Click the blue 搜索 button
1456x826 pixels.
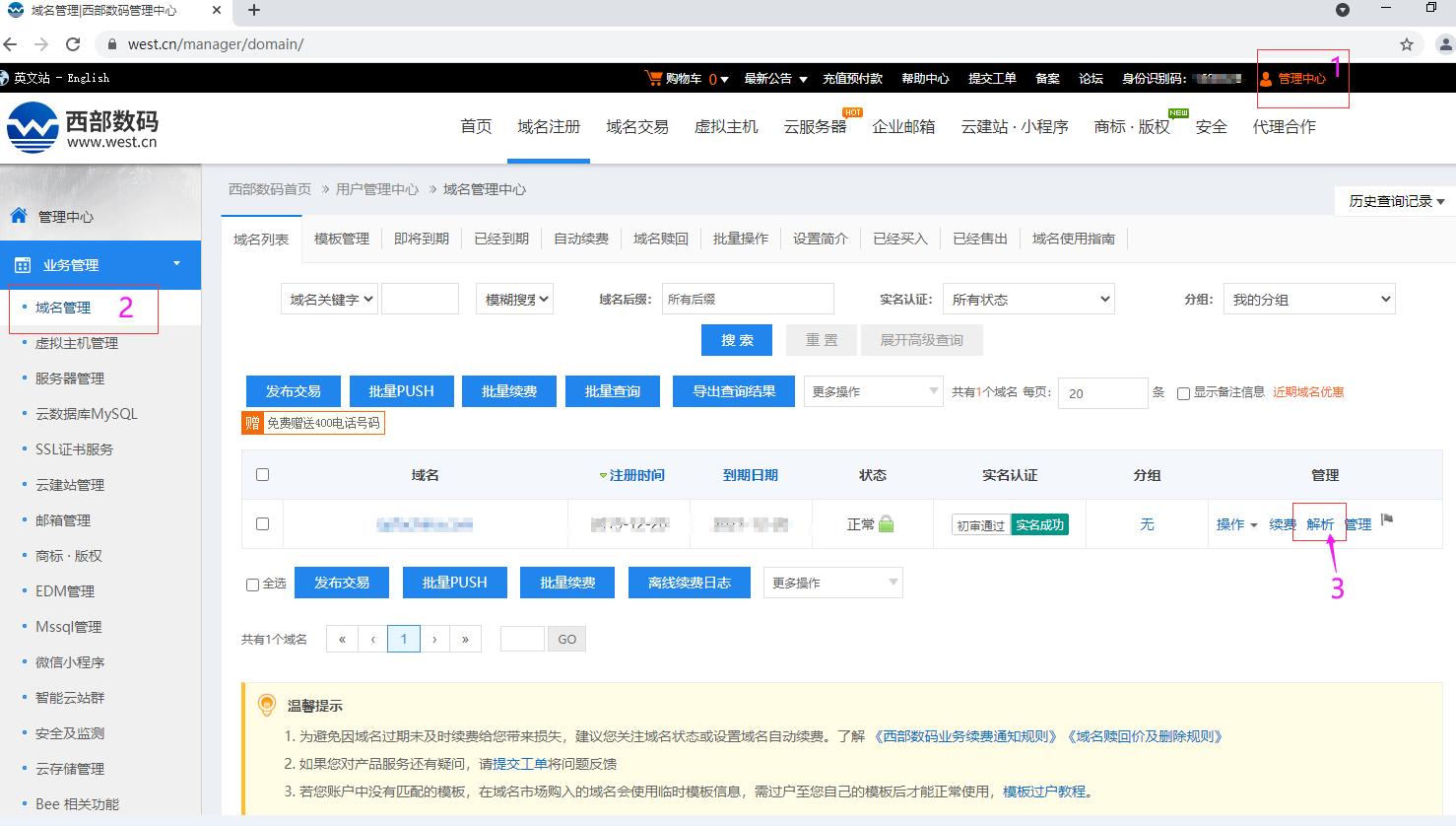click(737, 340)
